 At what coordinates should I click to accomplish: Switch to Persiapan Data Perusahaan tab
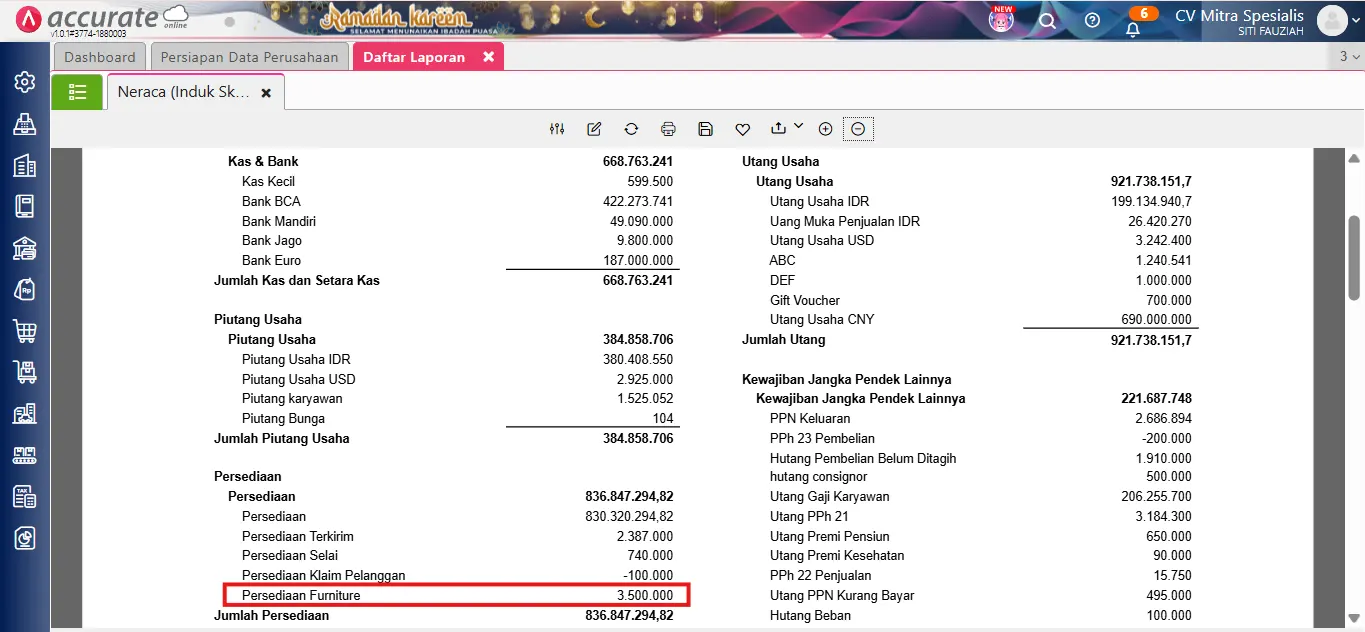point(249,57)
